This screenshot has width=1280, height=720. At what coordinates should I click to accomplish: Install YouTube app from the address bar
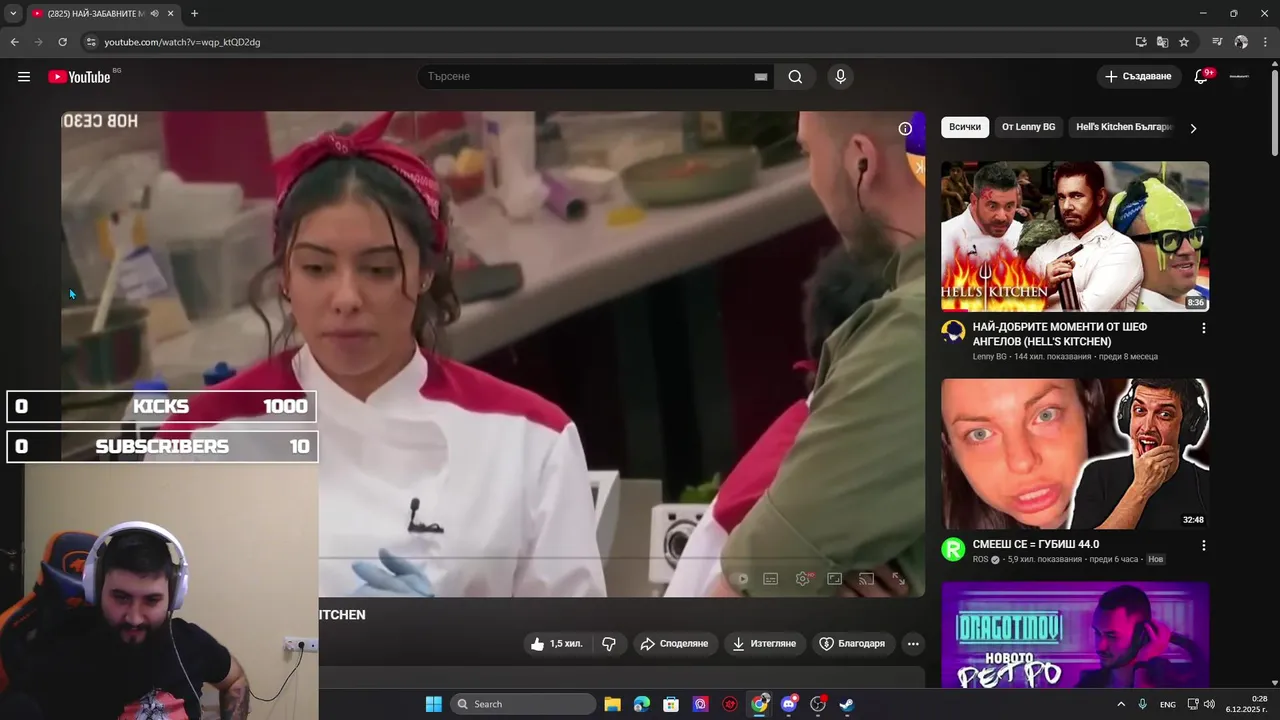pos(1141,42)
